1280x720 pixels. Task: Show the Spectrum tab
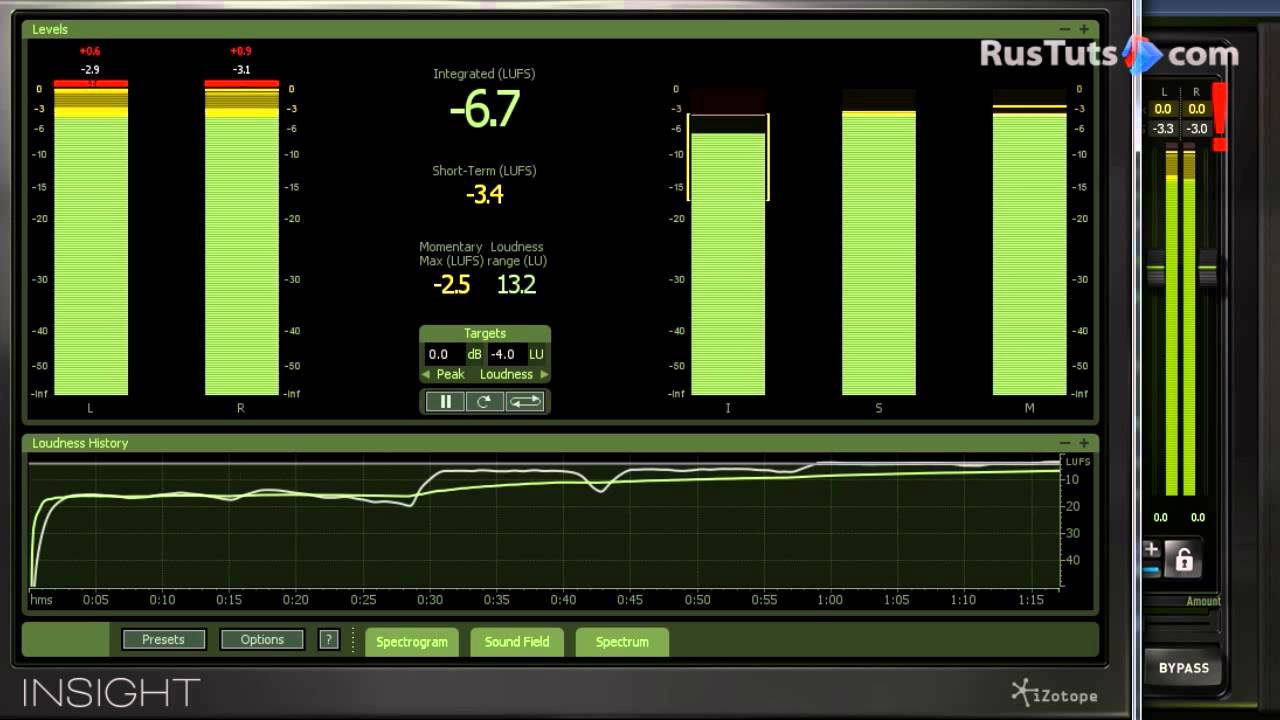coord(622,642)
